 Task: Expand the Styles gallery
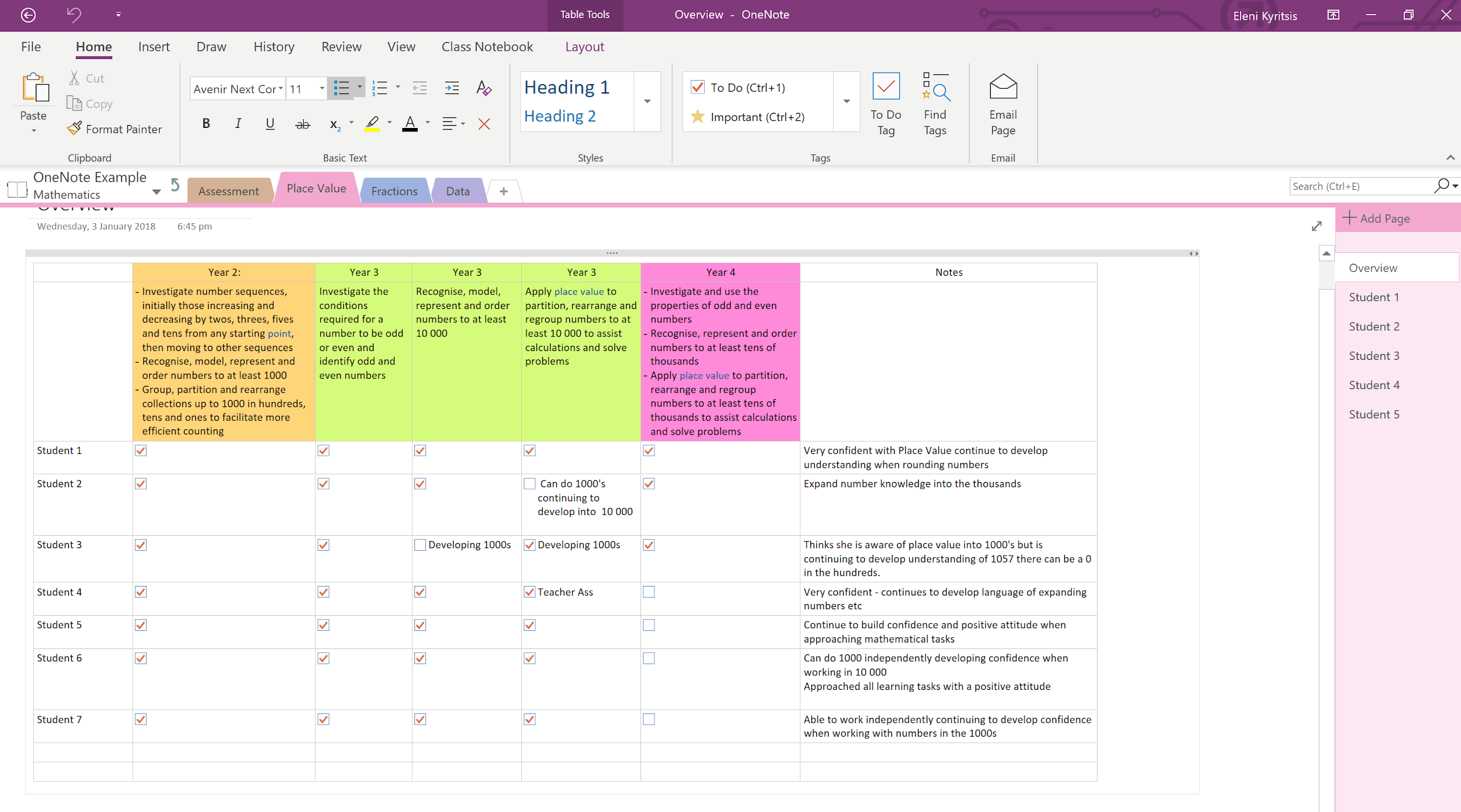pyautogui.click(x=647, y=101)
